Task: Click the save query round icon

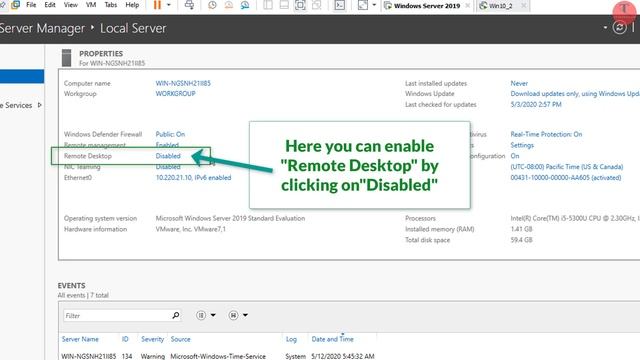Action: pyautogui.click(x=233, y=315)
